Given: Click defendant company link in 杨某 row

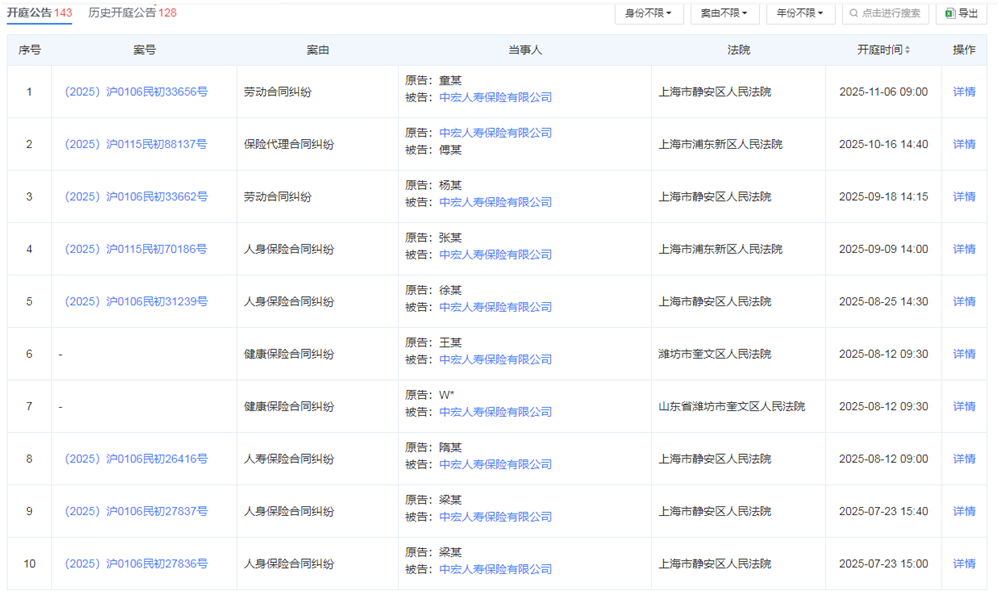Looking at the screenshot, I should (495, 202).
